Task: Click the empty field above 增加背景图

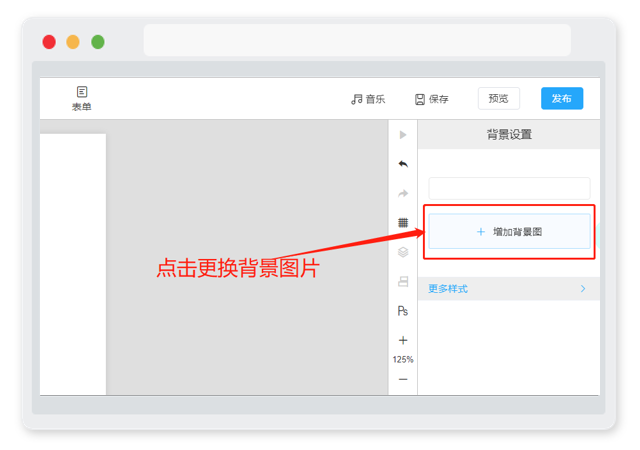Action: 509,188
